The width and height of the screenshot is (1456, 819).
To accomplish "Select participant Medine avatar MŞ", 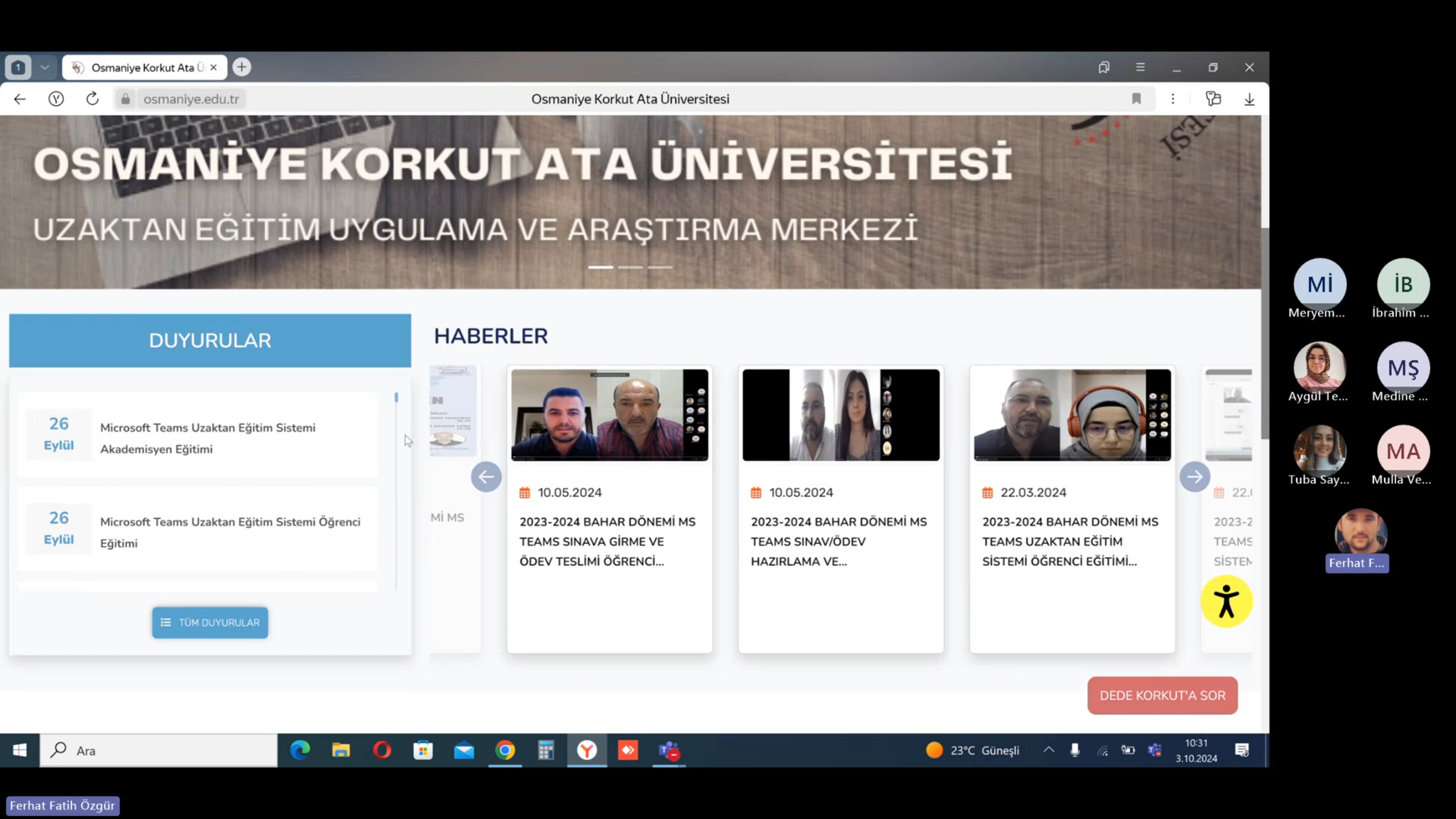I will point(1403,367).
